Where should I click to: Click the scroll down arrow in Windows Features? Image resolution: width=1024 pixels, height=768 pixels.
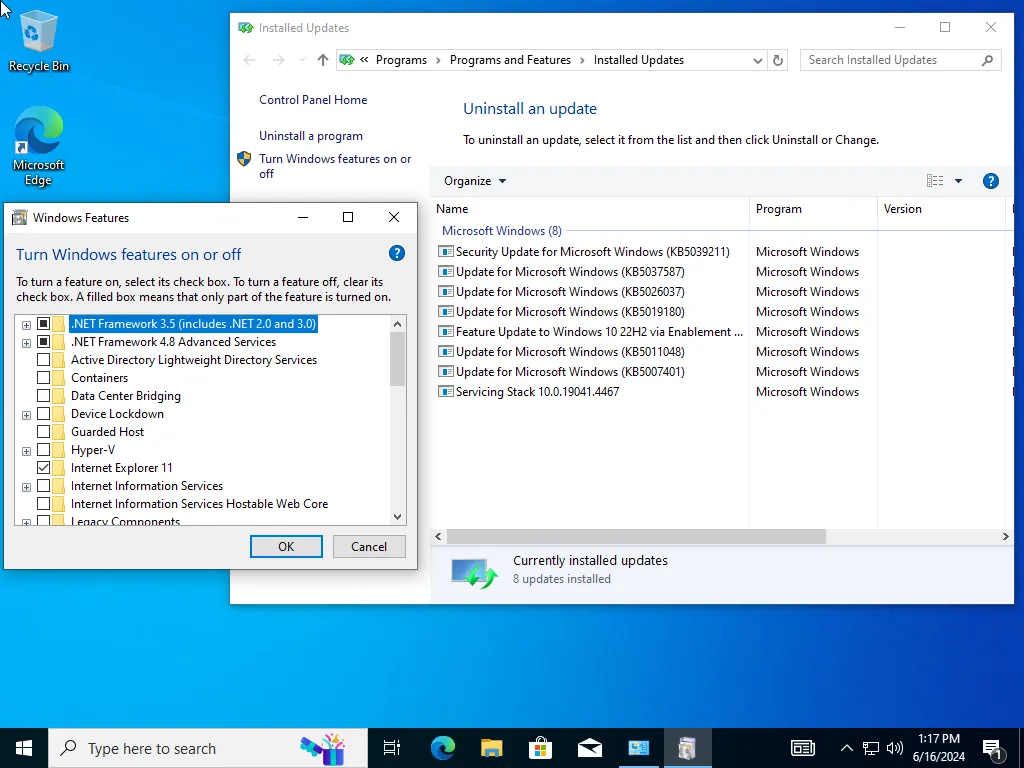point(397,517)
